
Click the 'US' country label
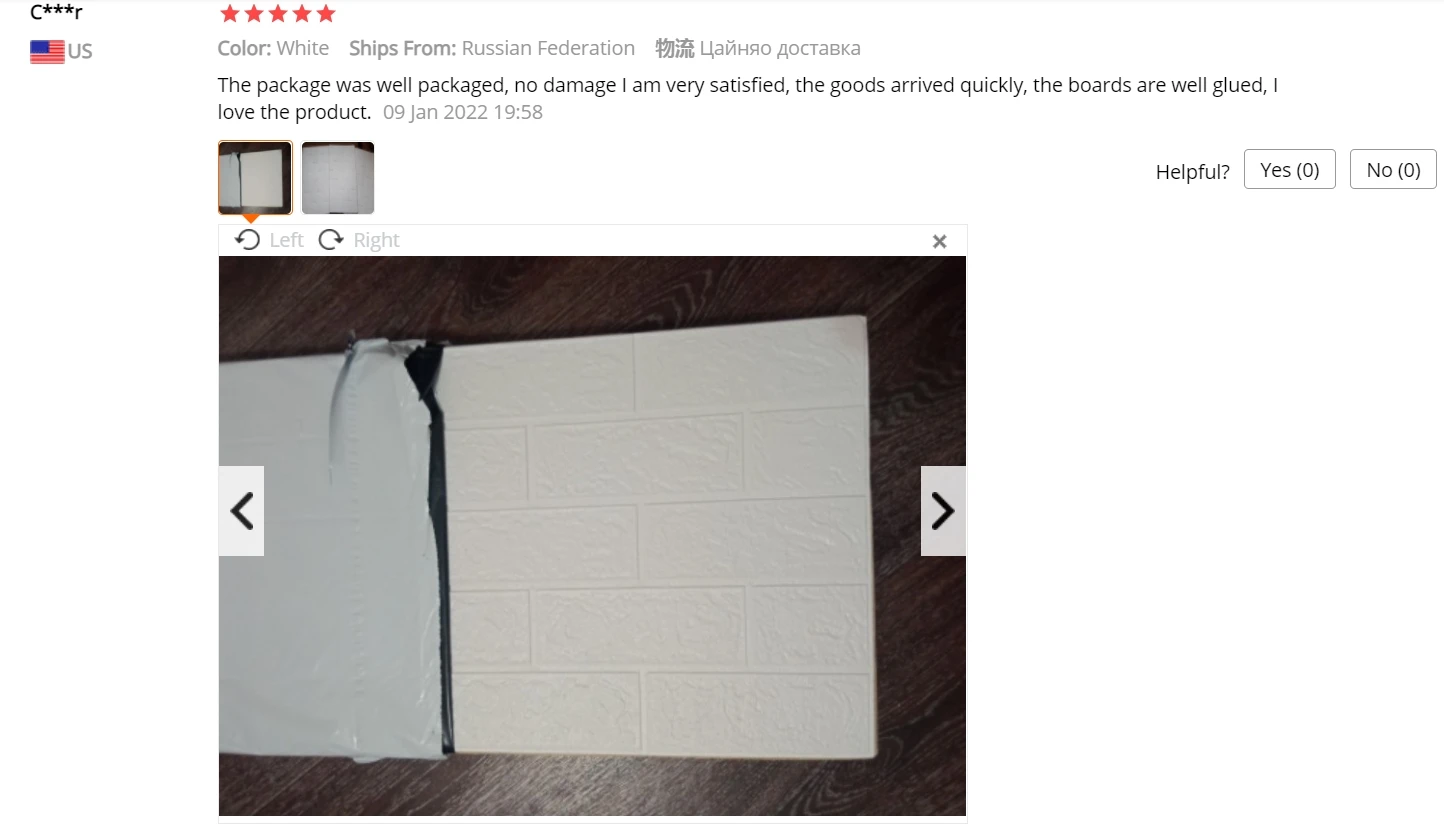(80, 52)
